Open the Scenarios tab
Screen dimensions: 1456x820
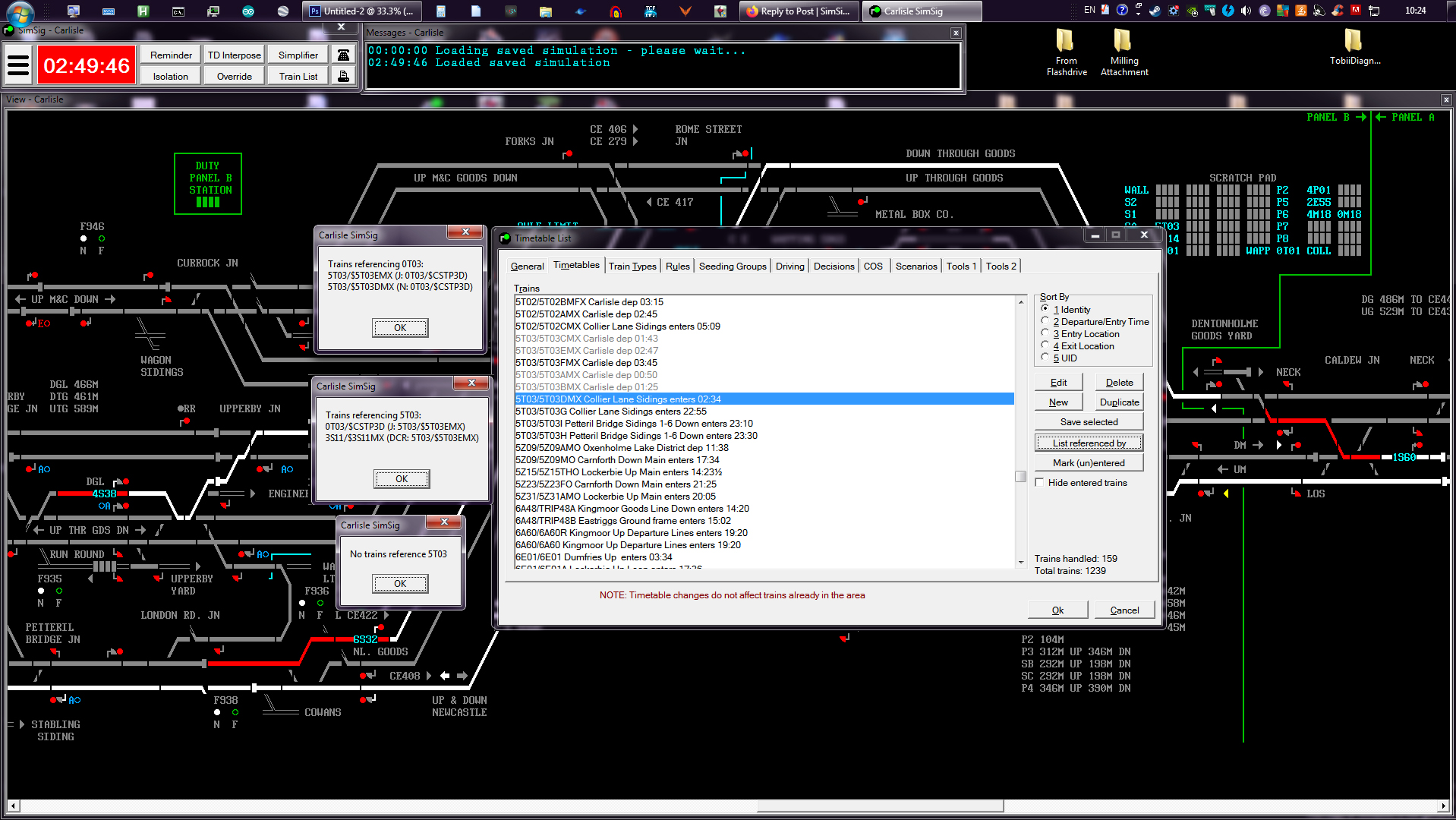(x=916, y=266)
